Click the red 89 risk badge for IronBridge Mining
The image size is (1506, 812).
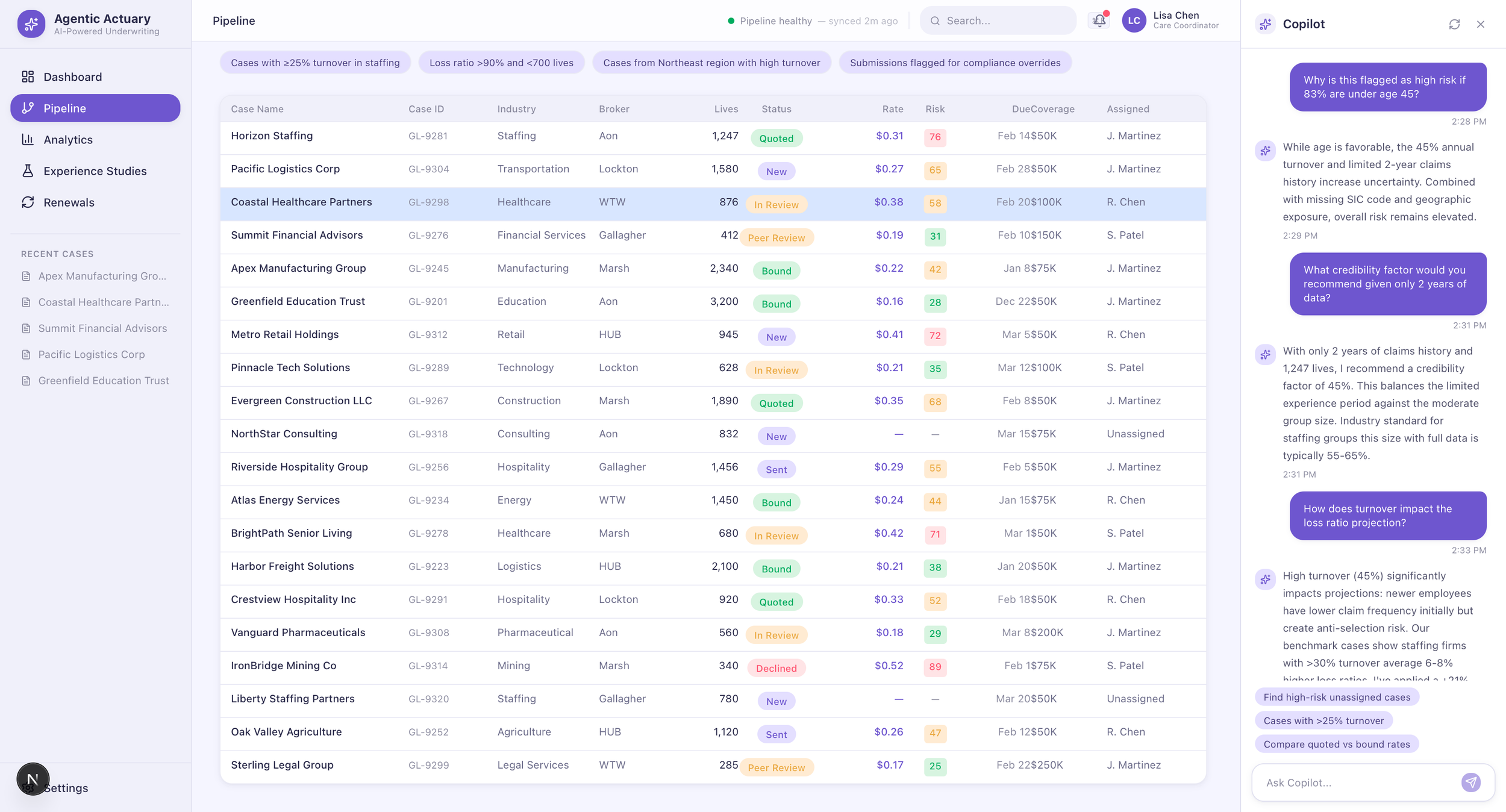tap(935, 667)
